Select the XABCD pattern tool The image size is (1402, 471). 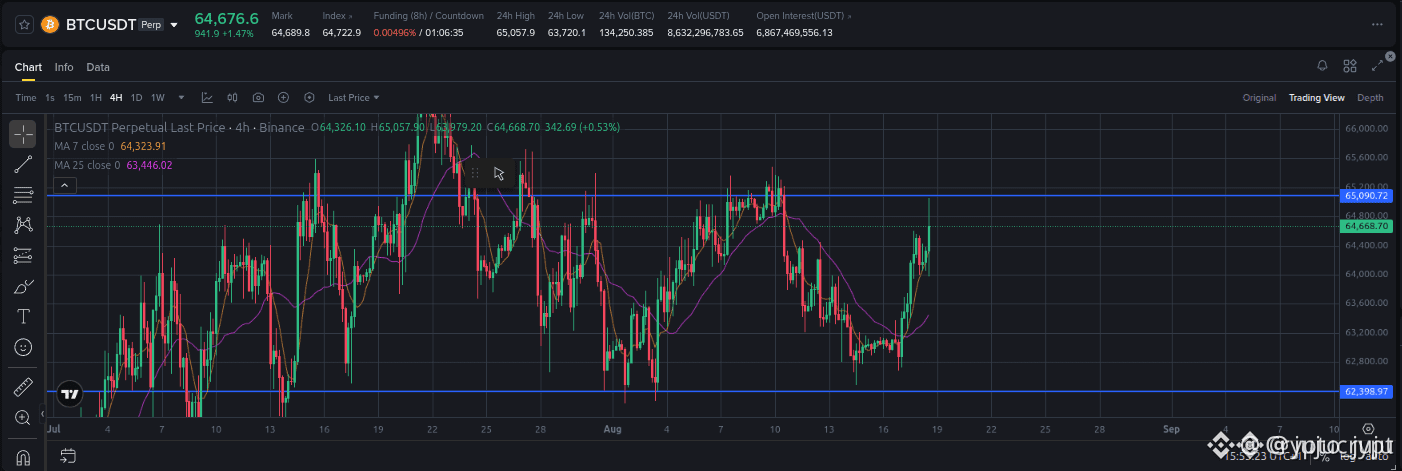click(23, 226)
